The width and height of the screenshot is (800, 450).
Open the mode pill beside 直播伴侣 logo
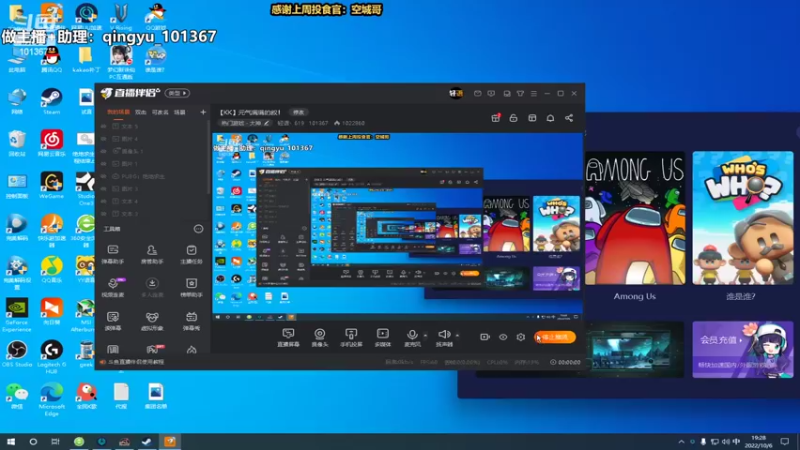click(177, 93)
